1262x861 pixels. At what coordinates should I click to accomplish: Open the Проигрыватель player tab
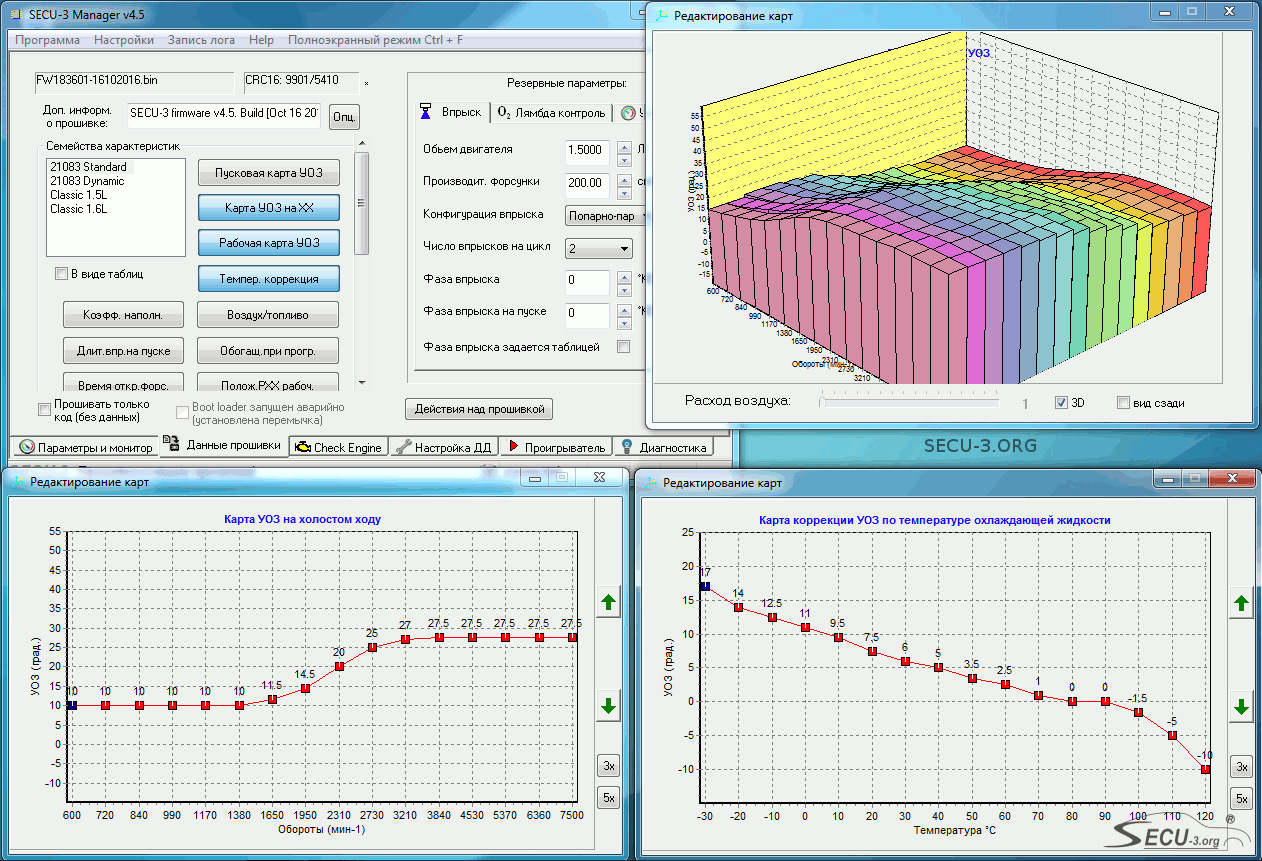(556, 447)
